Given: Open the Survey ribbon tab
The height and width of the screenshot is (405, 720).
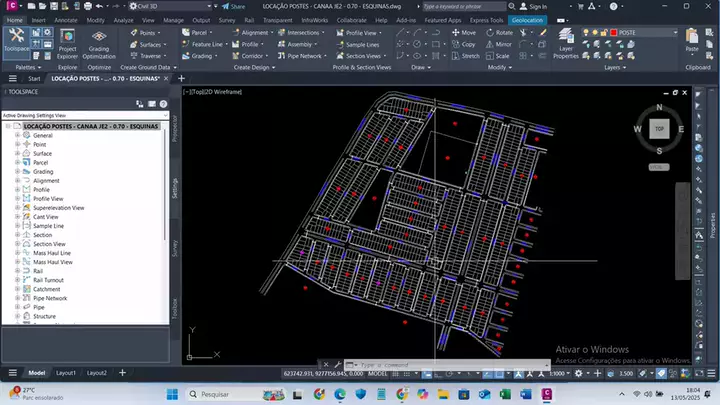Looking at the screenshot, I should pyautogui.click(x=227, y=20).
